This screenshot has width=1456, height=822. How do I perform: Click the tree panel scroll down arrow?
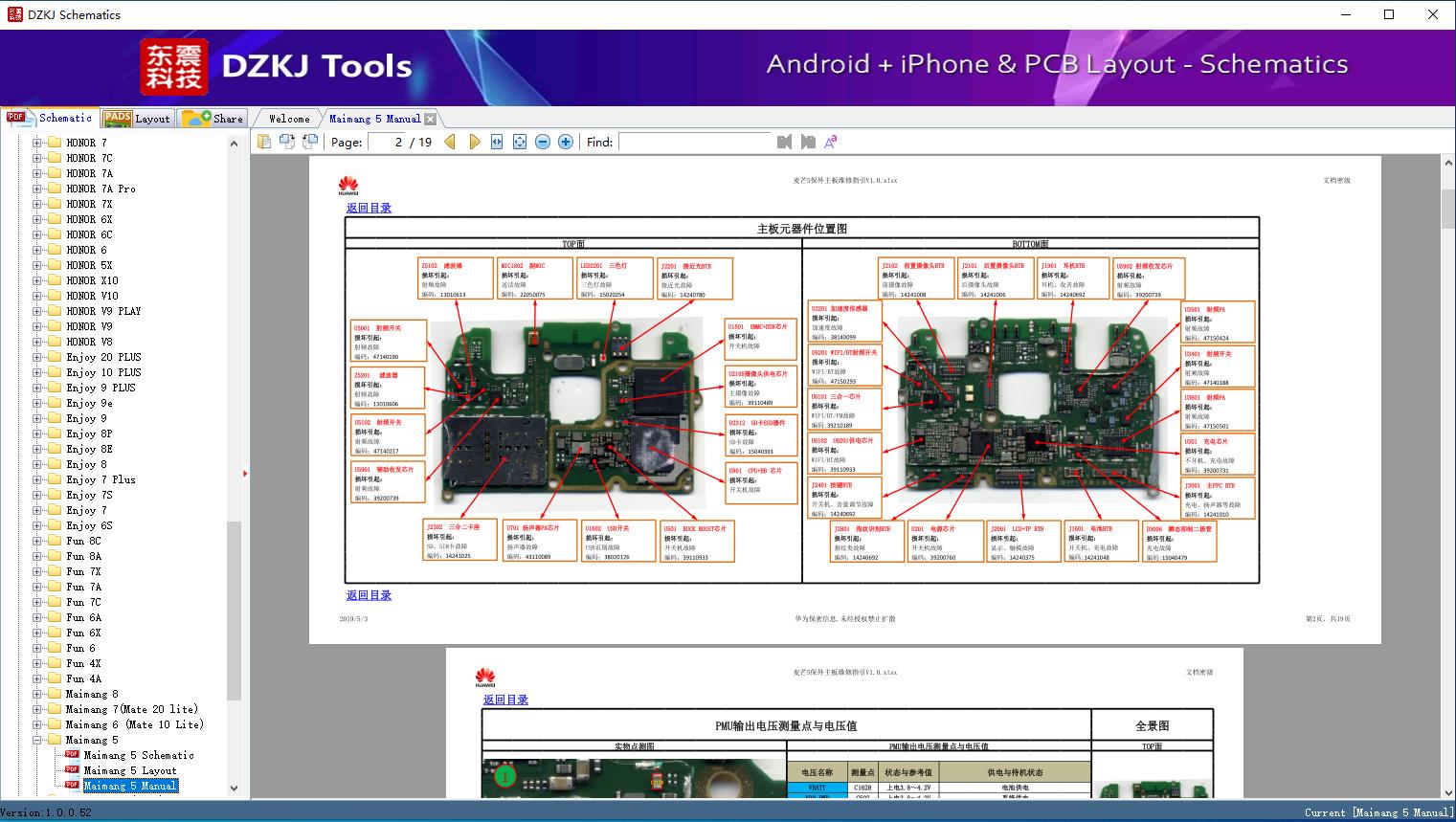tap(234, 788)
